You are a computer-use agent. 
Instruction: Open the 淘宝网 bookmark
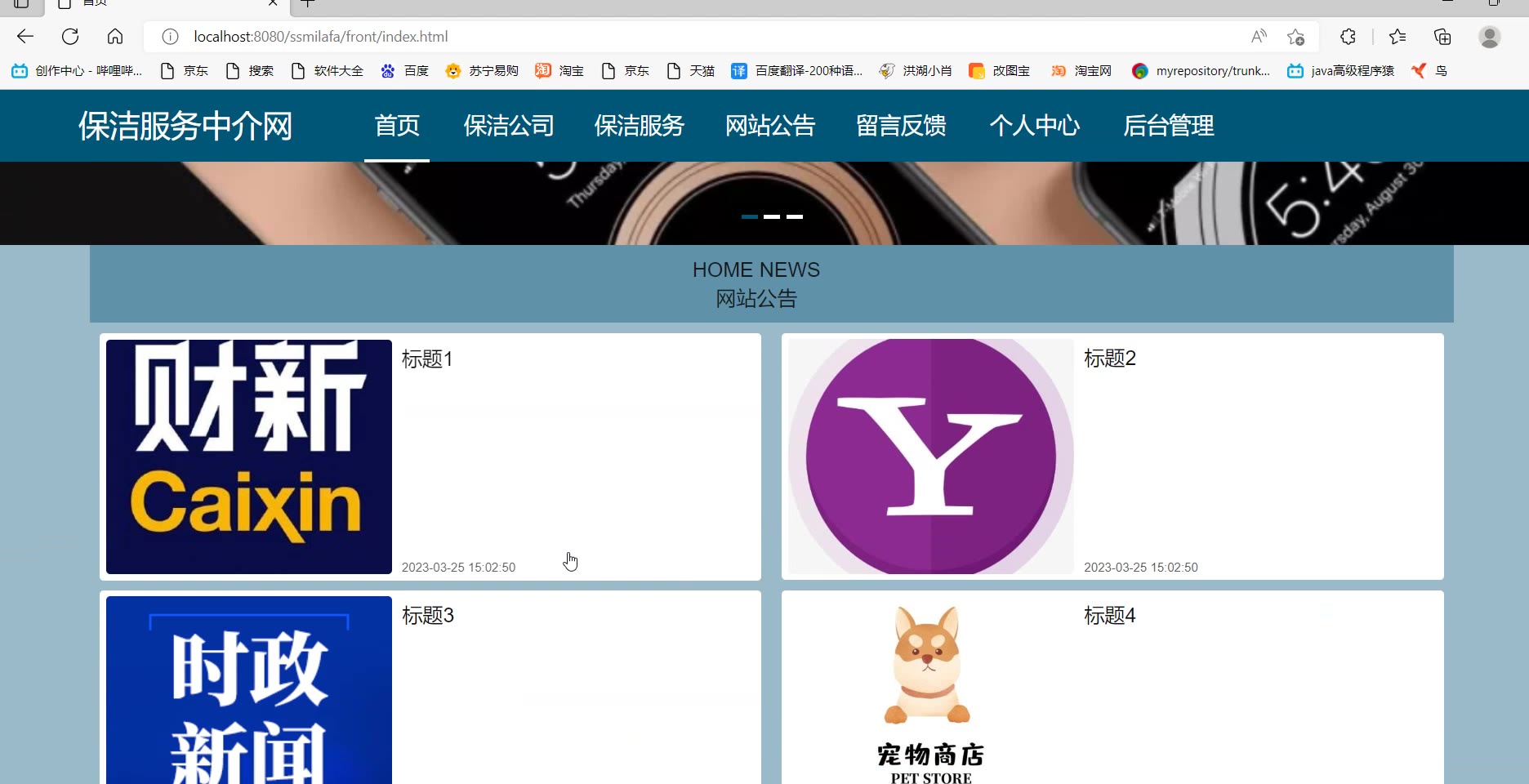[1081, 71]
